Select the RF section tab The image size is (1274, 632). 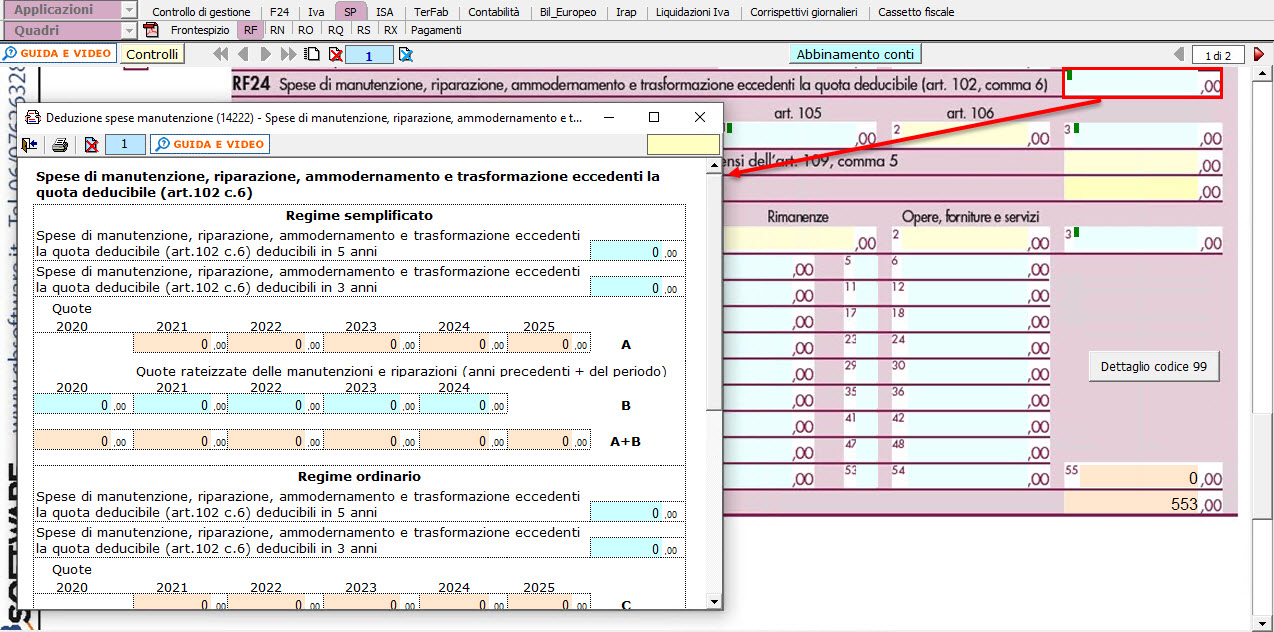(250, 30)
